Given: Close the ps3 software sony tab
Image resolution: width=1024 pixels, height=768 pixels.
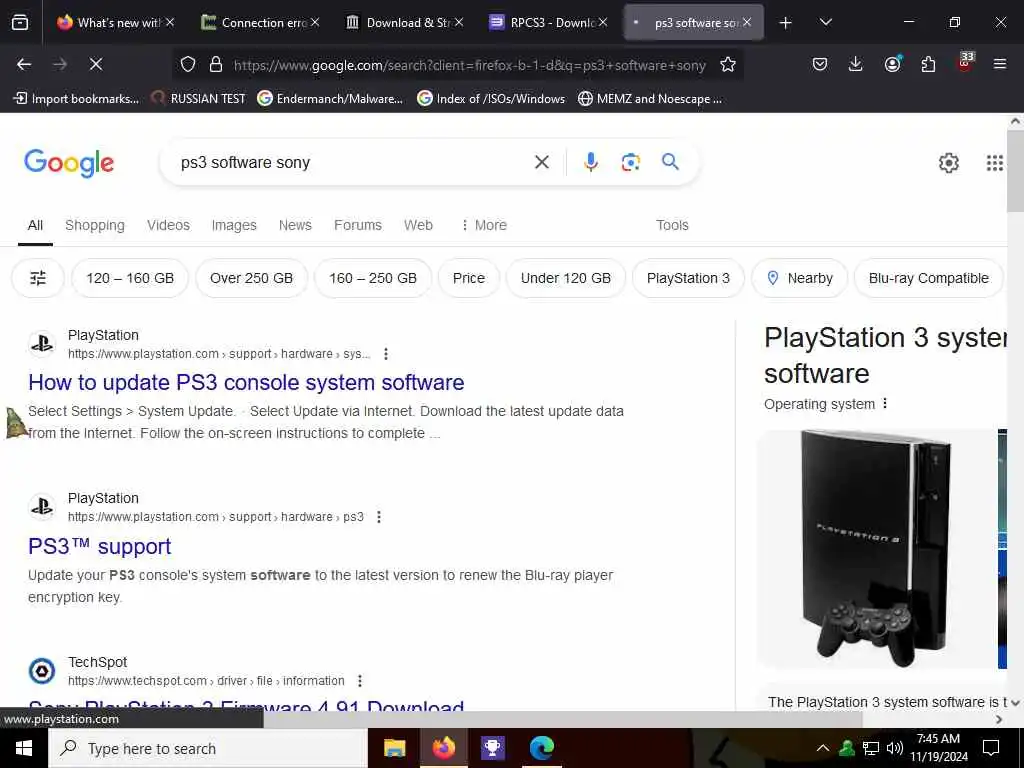Looking at the screenshot, I should [x=747, y=23].
